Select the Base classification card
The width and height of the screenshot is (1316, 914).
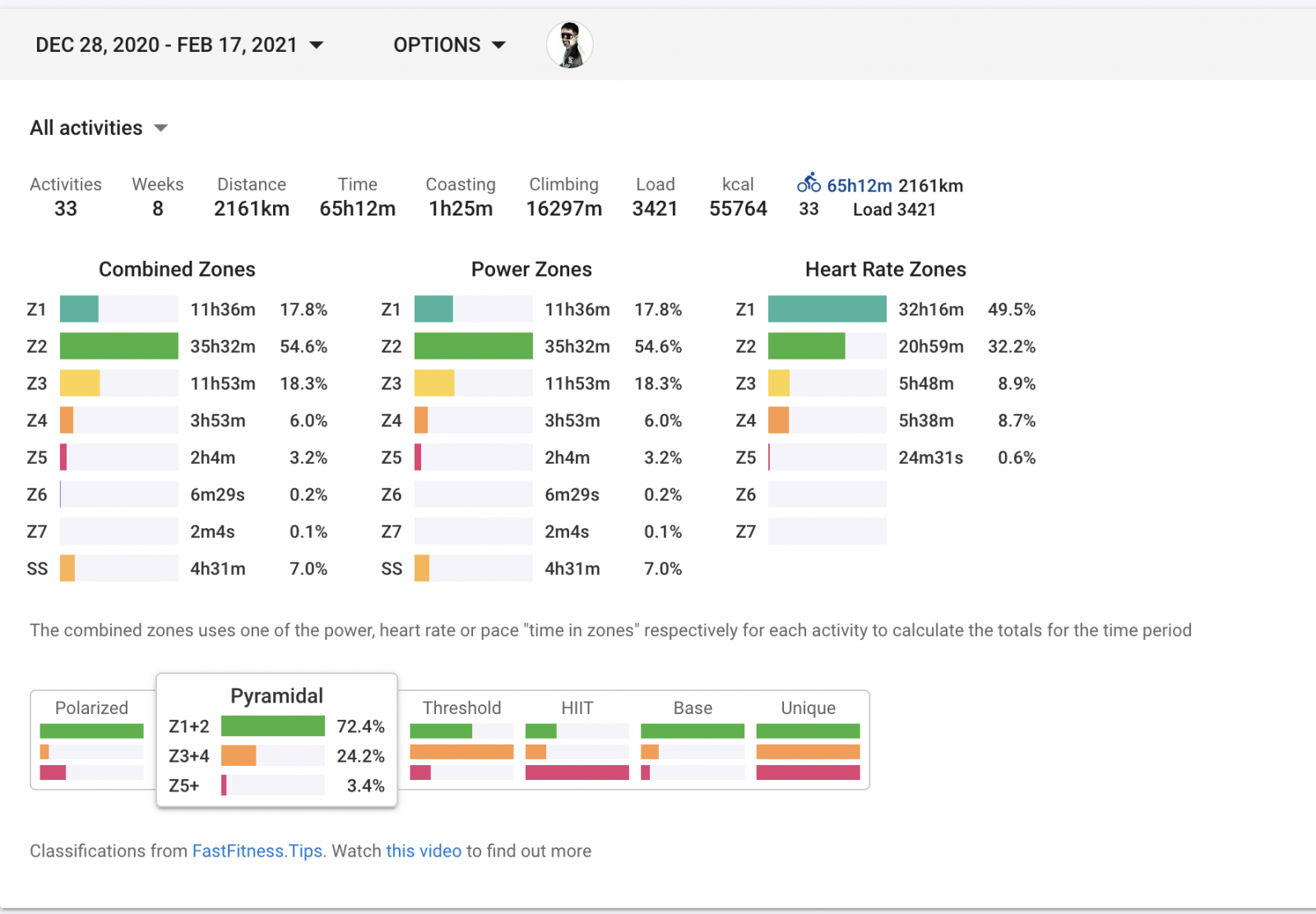click(x=693, y=740)
